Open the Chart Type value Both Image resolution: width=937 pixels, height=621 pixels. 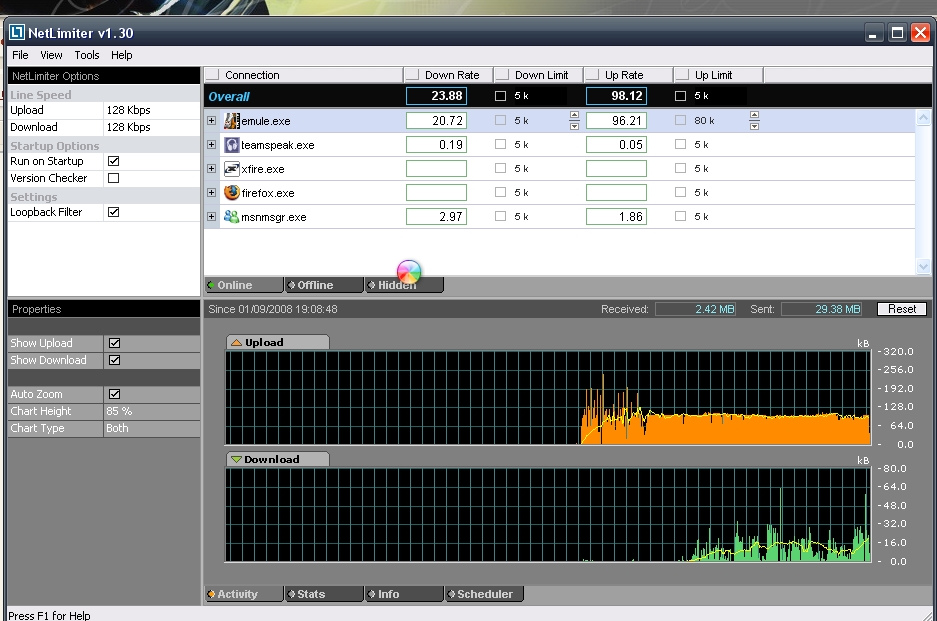coord(152,428)
